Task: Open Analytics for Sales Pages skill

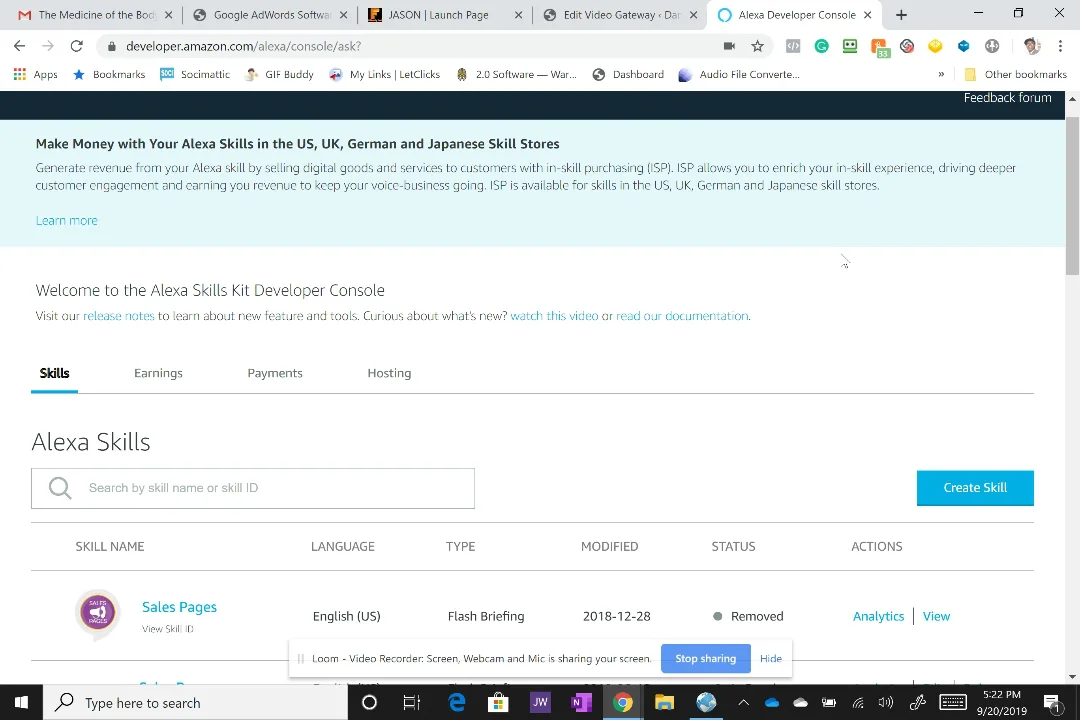Action: (x=878, y=617)
